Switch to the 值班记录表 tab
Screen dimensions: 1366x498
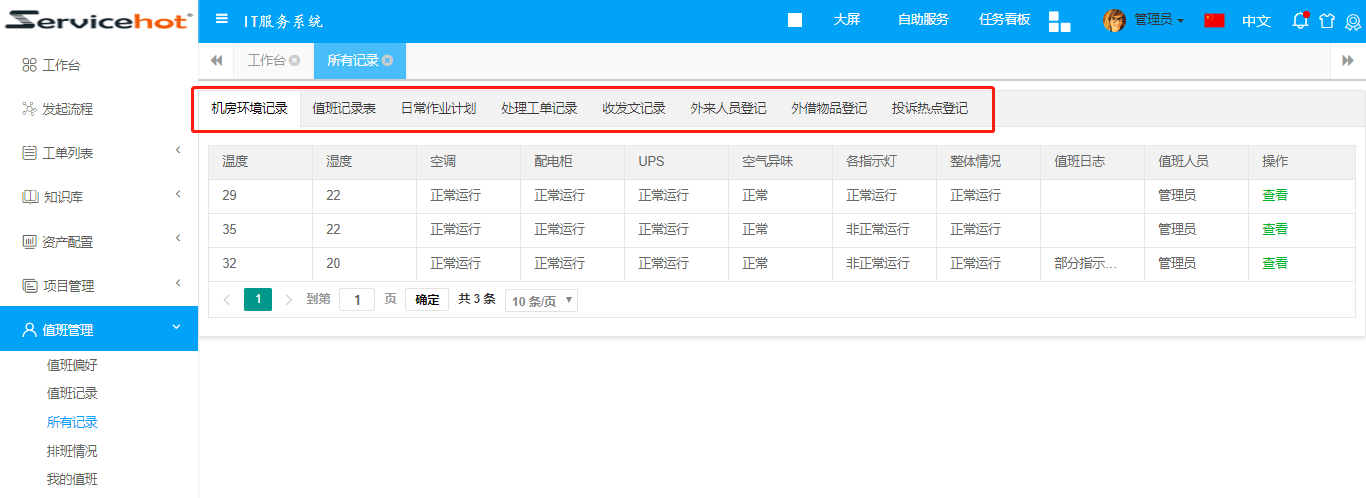tap(344, 109)
